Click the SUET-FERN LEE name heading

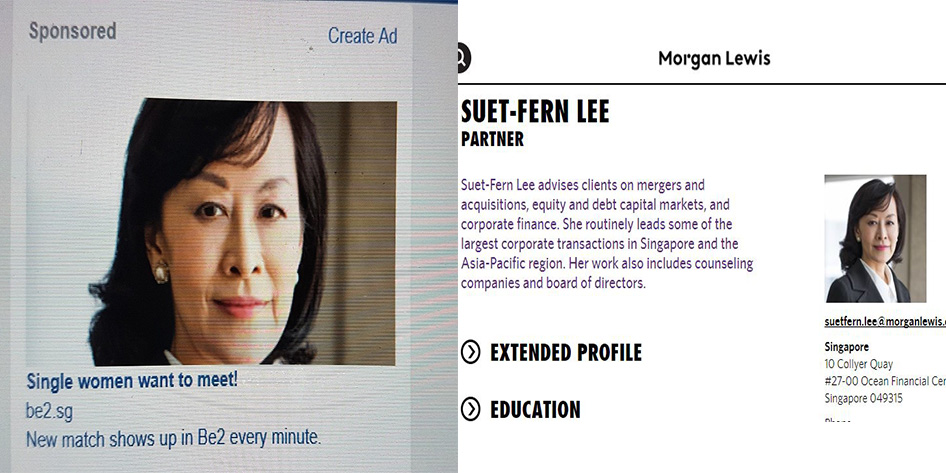(535, 111)
